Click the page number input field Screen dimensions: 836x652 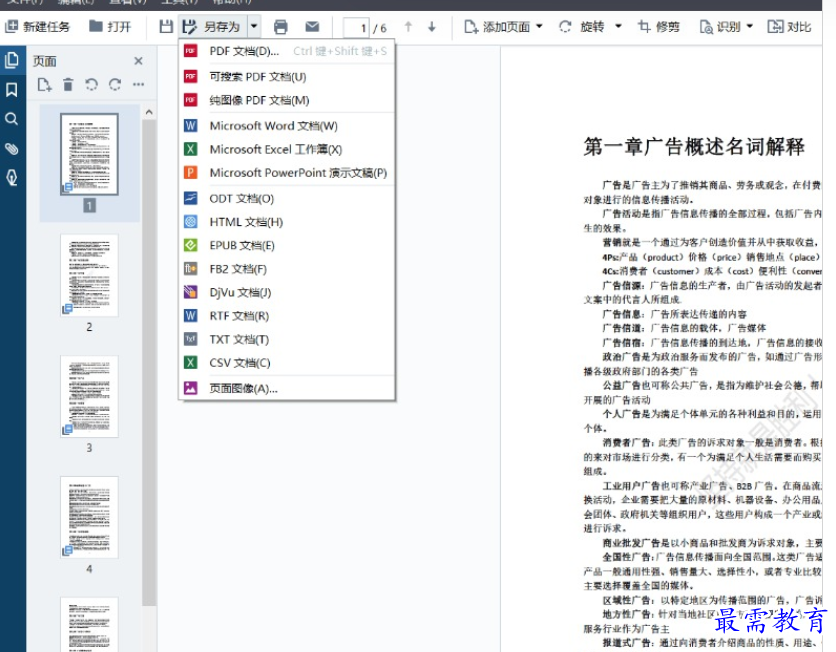[356, 27]
